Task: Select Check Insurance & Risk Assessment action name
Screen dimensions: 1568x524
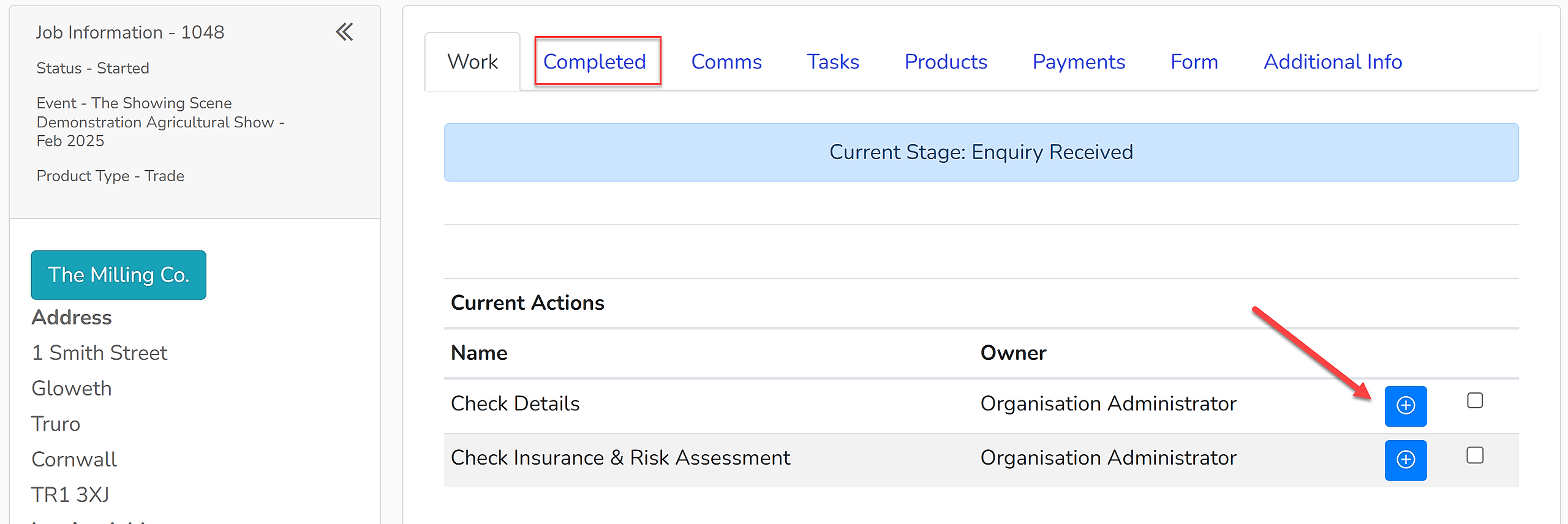Action: click(x=620, y=458)
